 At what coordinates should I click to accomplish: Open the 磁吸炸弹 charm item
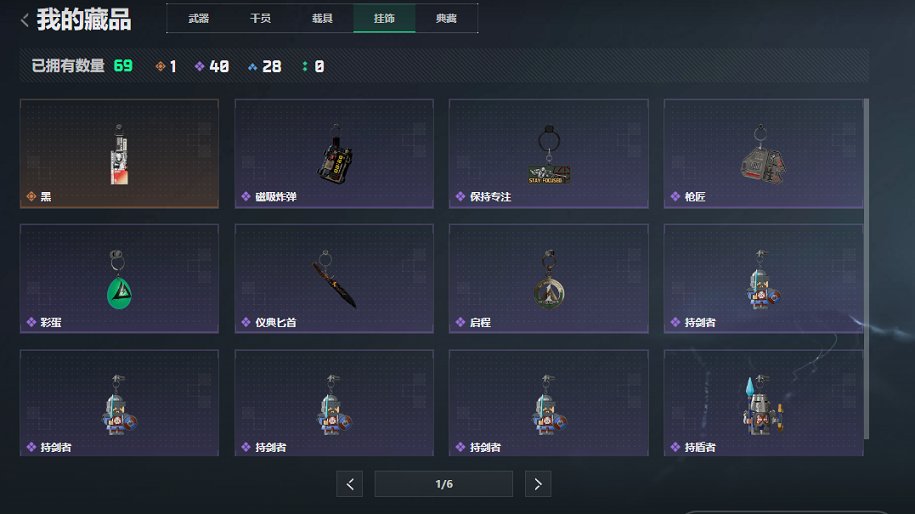pos(334,153)
